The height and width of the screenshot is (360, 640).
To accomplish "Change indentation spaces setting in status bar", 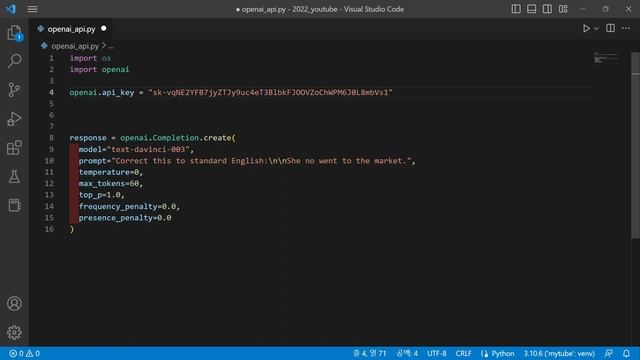I will [407, 353].
